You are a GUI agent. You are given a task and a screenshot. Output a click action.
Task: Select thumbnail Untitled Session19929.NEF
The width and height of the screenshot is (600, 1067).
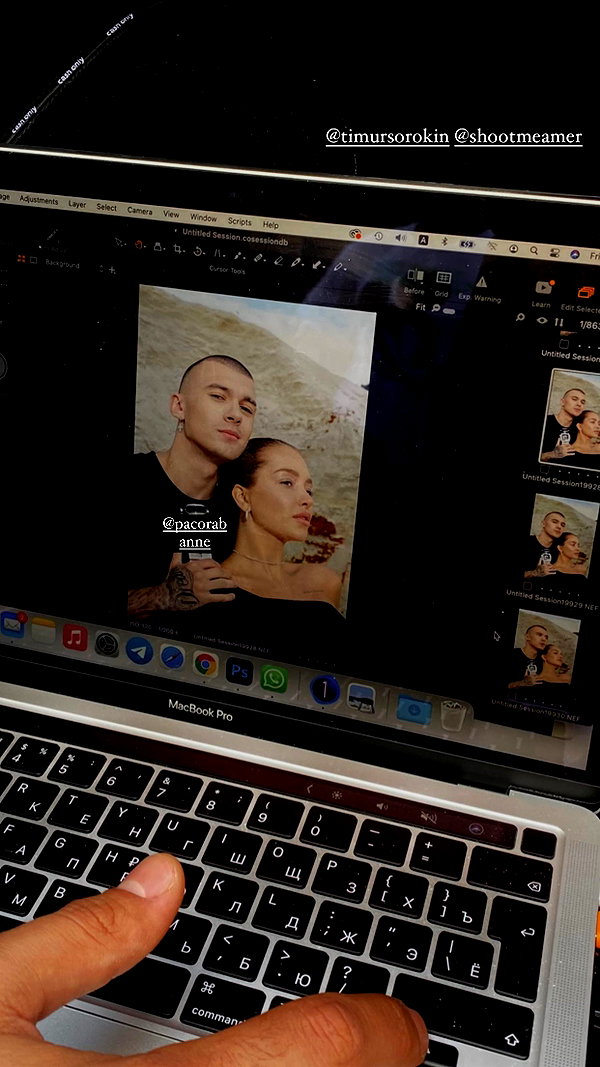pos(562,536)
